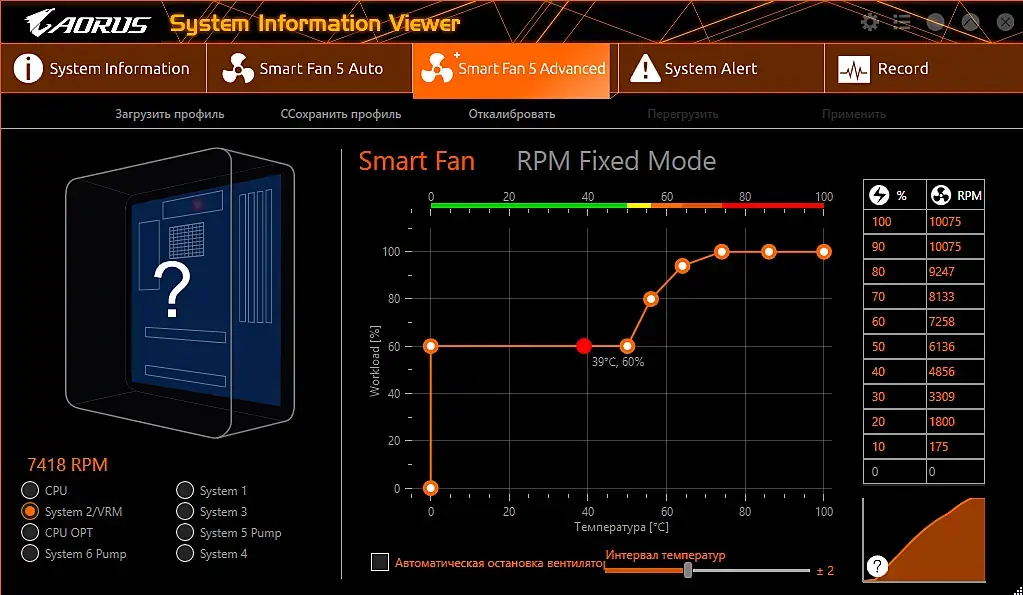The image size is (1023, 595).
Task: Select Smart Fan mode heading
Action: (x=417, y=161)
